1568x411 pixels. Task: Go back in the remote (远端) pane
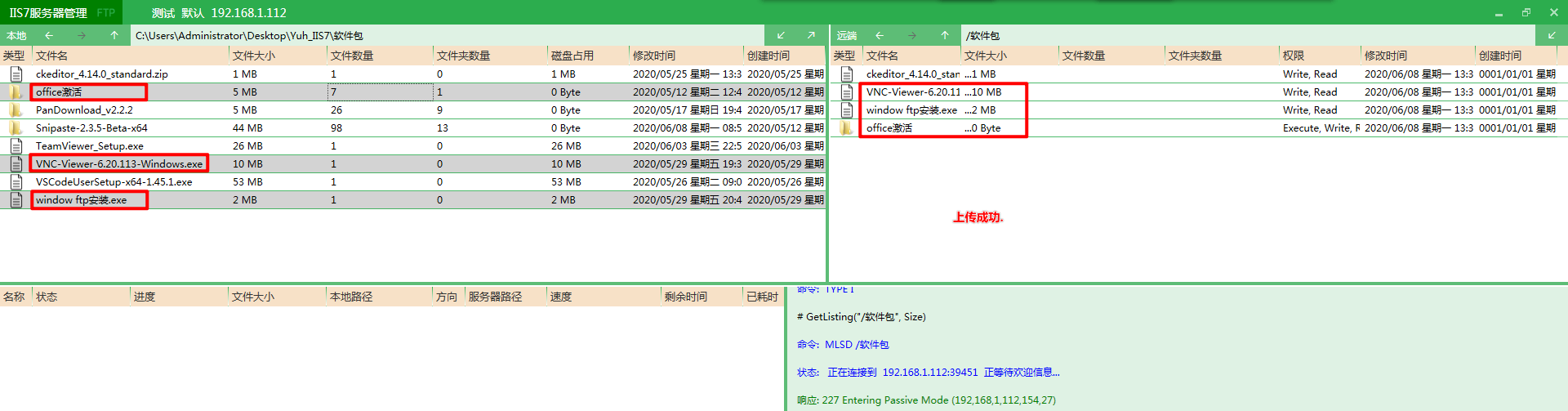880,35
